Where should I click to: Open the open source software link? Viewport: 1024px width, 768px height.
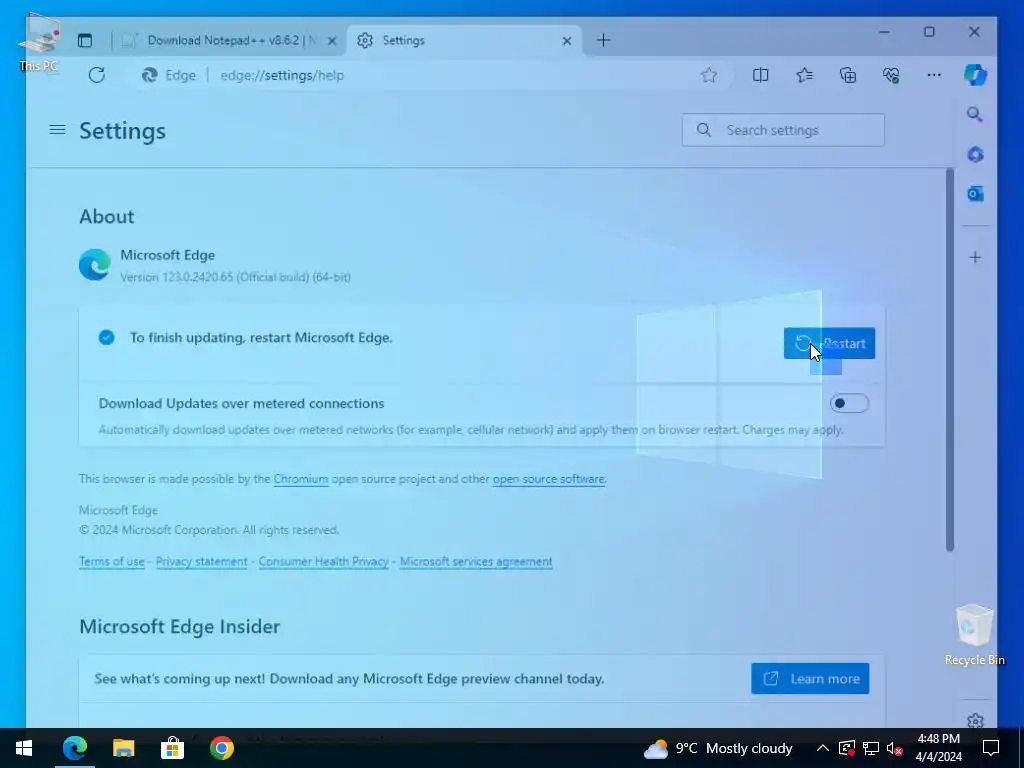click(549, 479)
